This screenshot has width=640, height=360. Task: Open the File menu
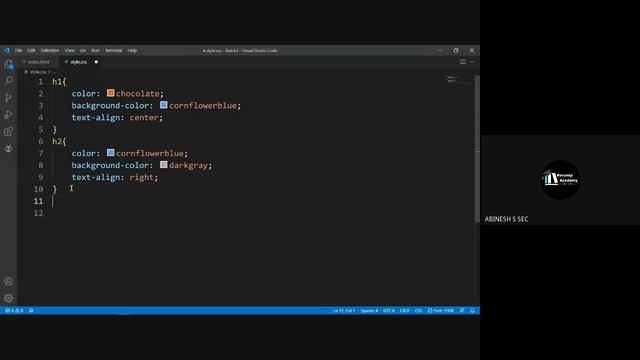pyautogui.click(x=18, y=51)
